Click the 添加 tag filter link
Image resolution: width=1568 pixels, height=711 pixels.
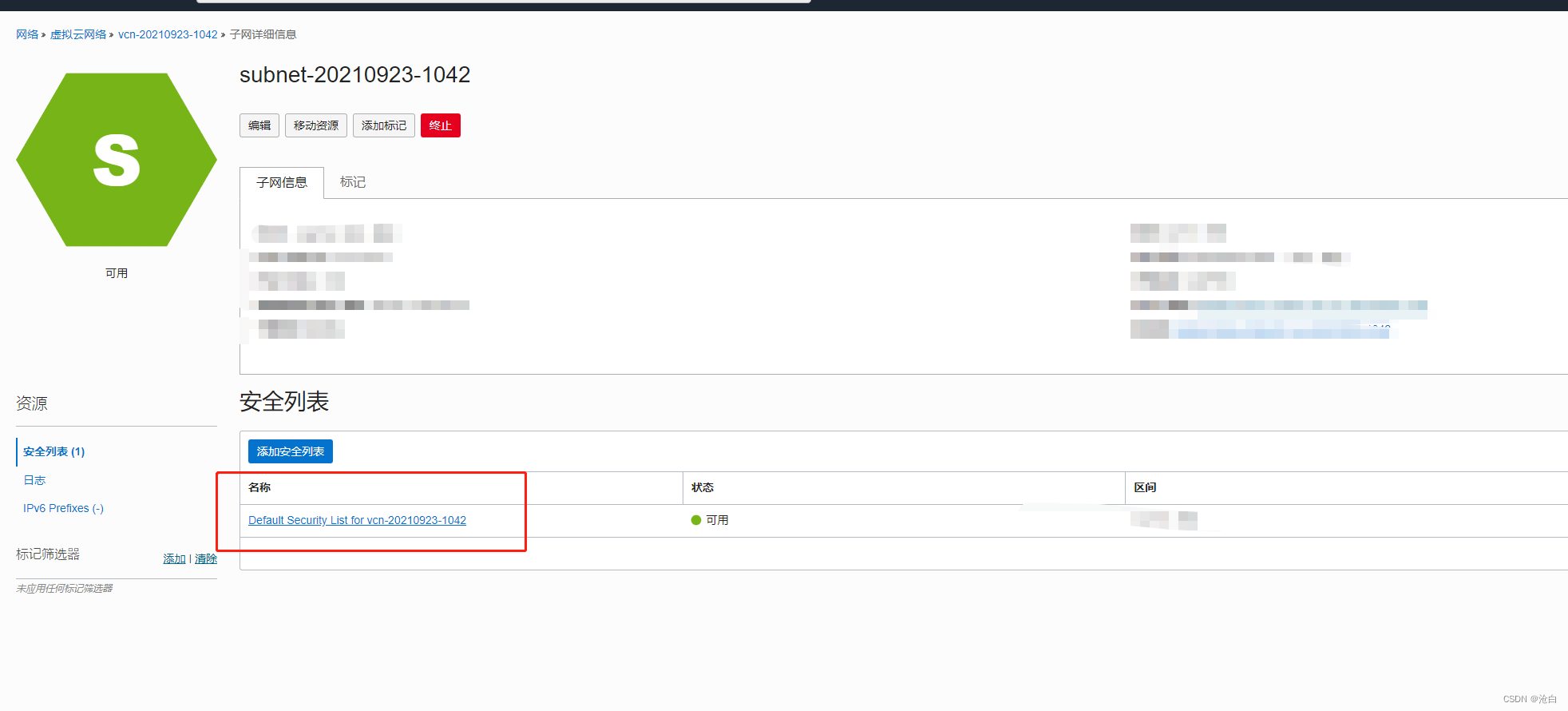pos(174,558)
